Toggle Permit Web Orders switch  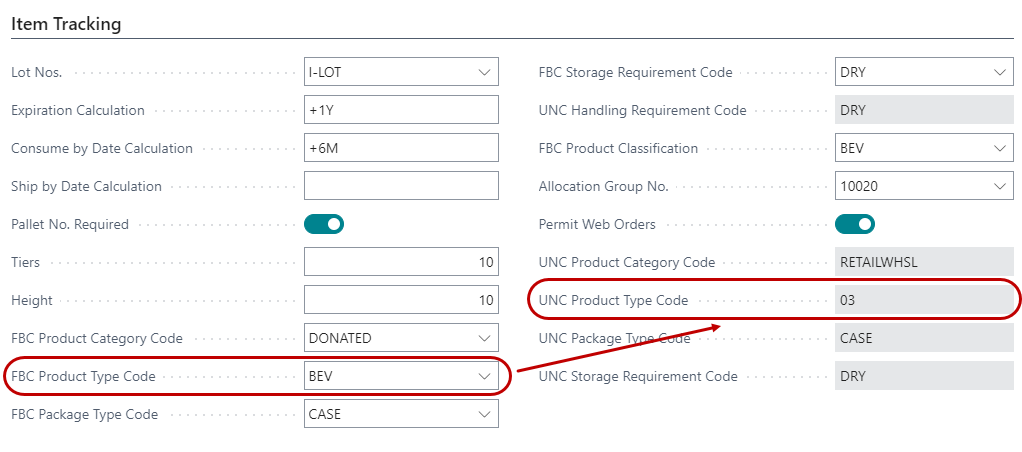[855, 224]
